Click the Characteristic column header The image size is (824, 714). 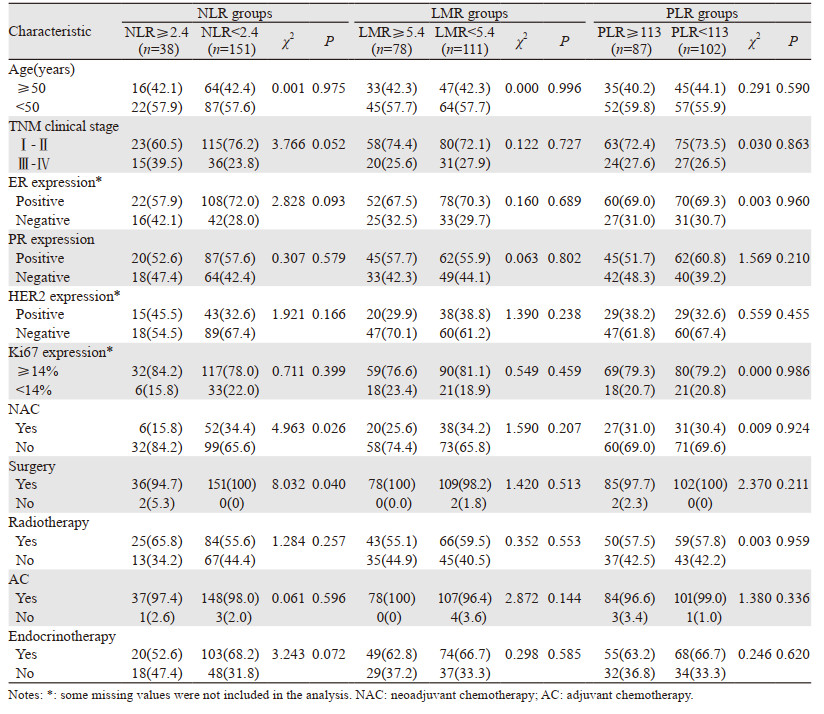point(50,31)
